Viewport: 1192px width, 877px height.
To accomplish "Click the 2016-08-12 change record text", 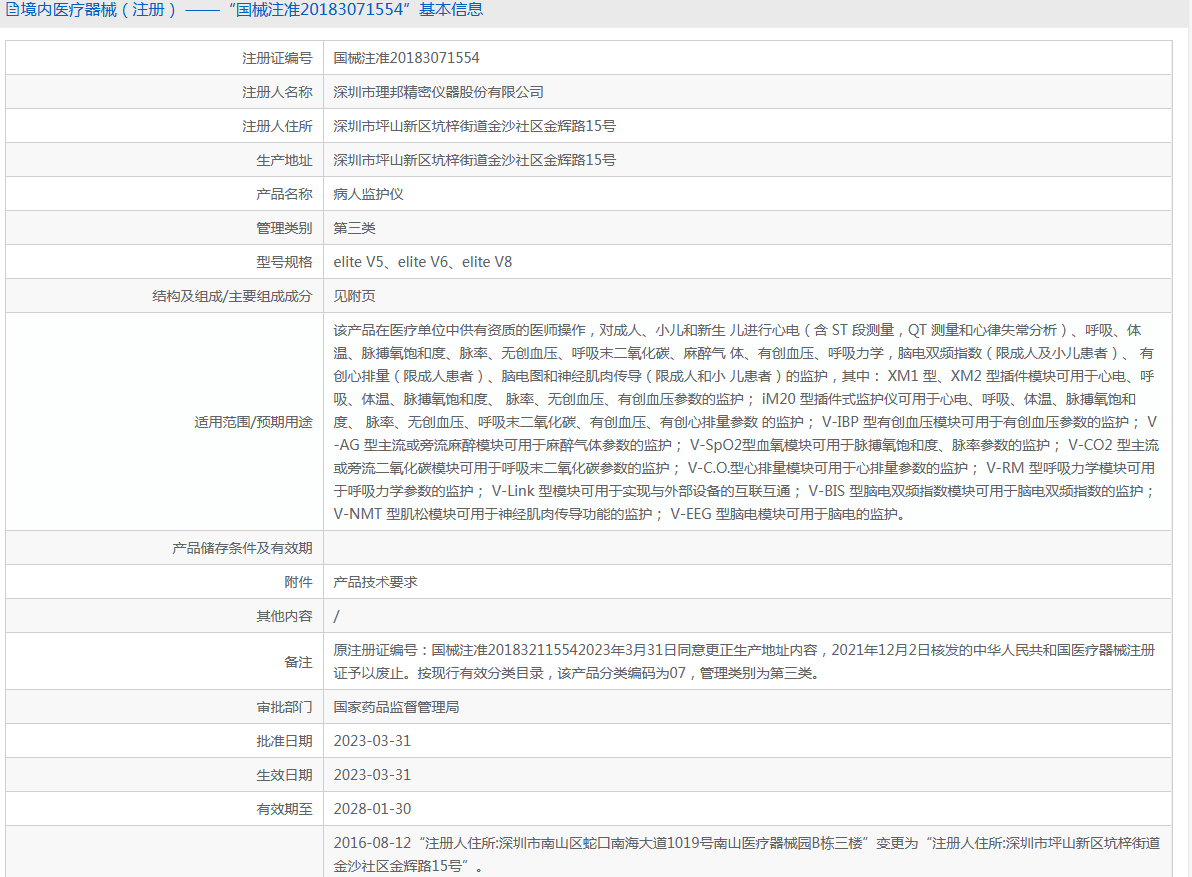I will 747,855.
